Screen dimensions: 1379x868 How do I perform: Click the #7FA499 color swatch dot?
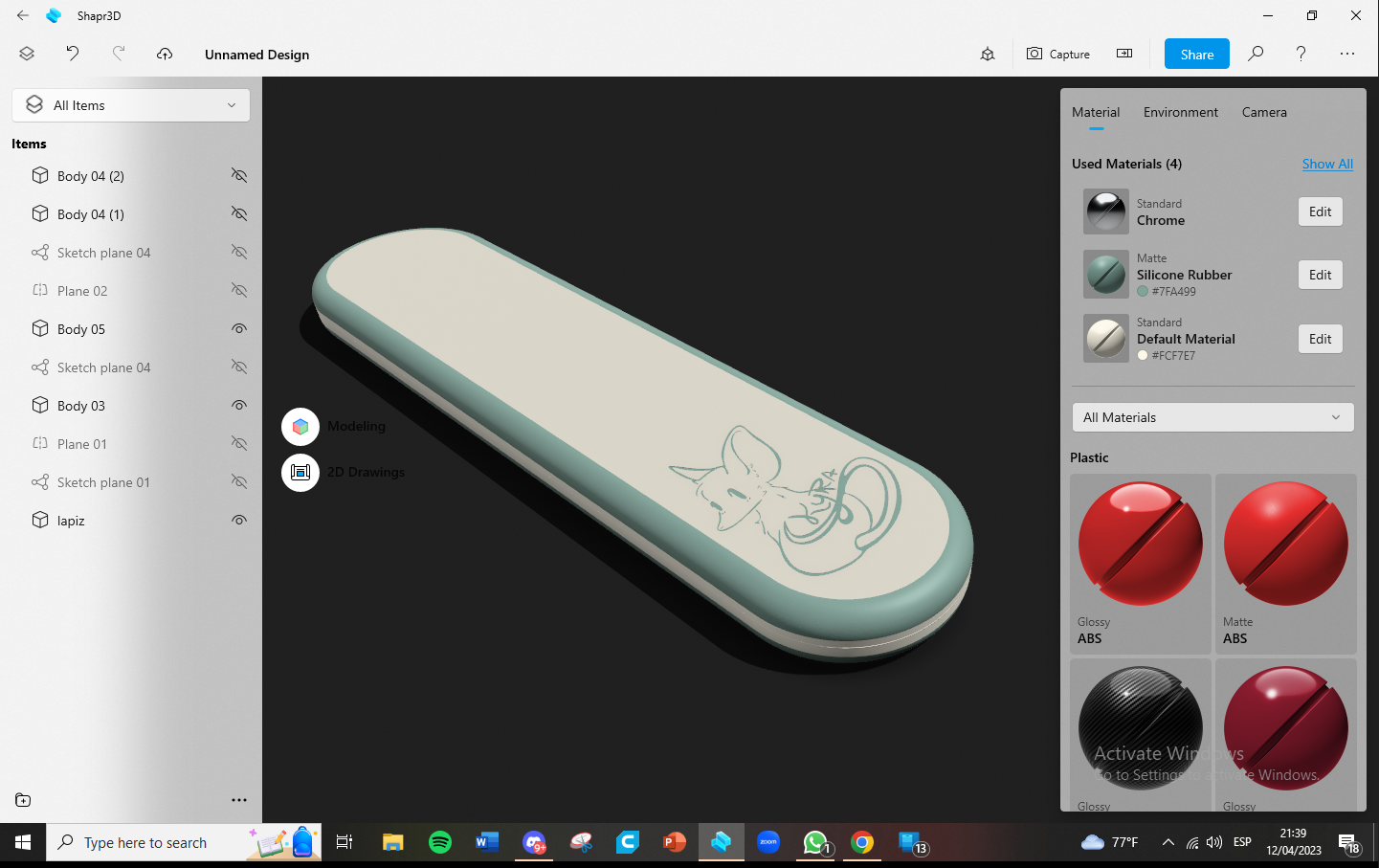point(1143,292)
